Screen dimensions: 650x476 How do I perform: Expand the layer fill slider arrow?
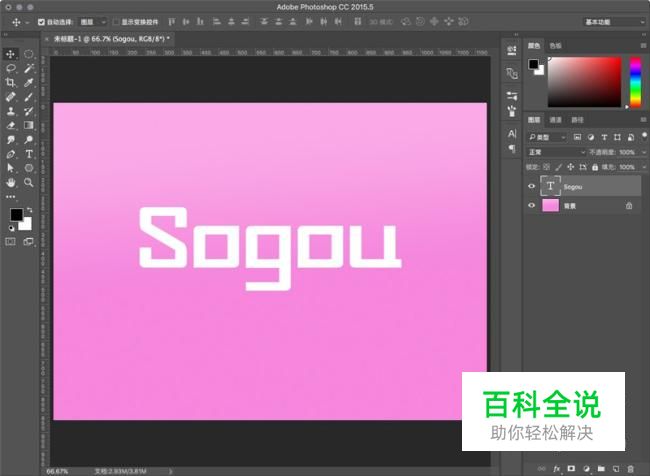pos(644,167)
